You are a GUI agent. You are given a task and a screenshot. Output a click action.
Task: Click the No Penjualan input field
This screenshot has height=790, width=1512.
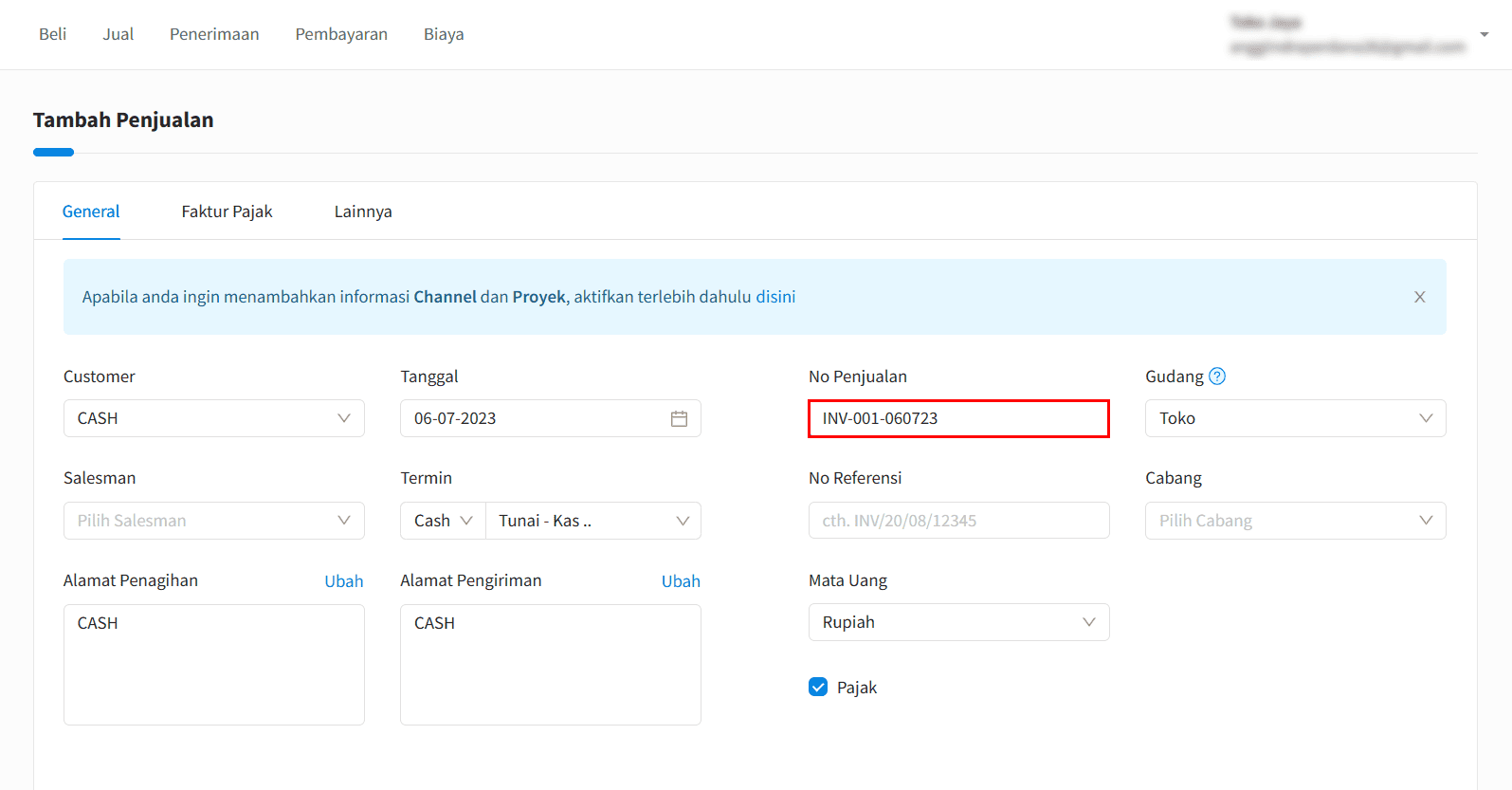(x=958, y=418)
